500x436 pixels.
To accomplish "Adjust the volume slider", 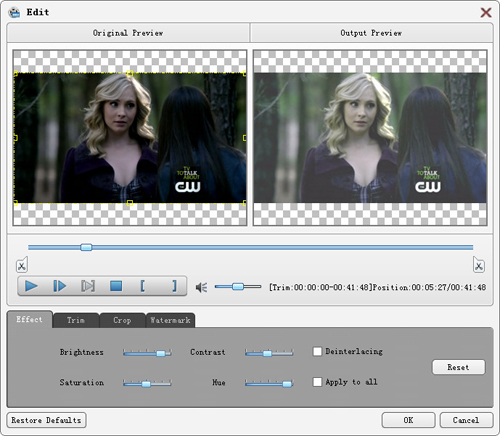I will (238, 286).
